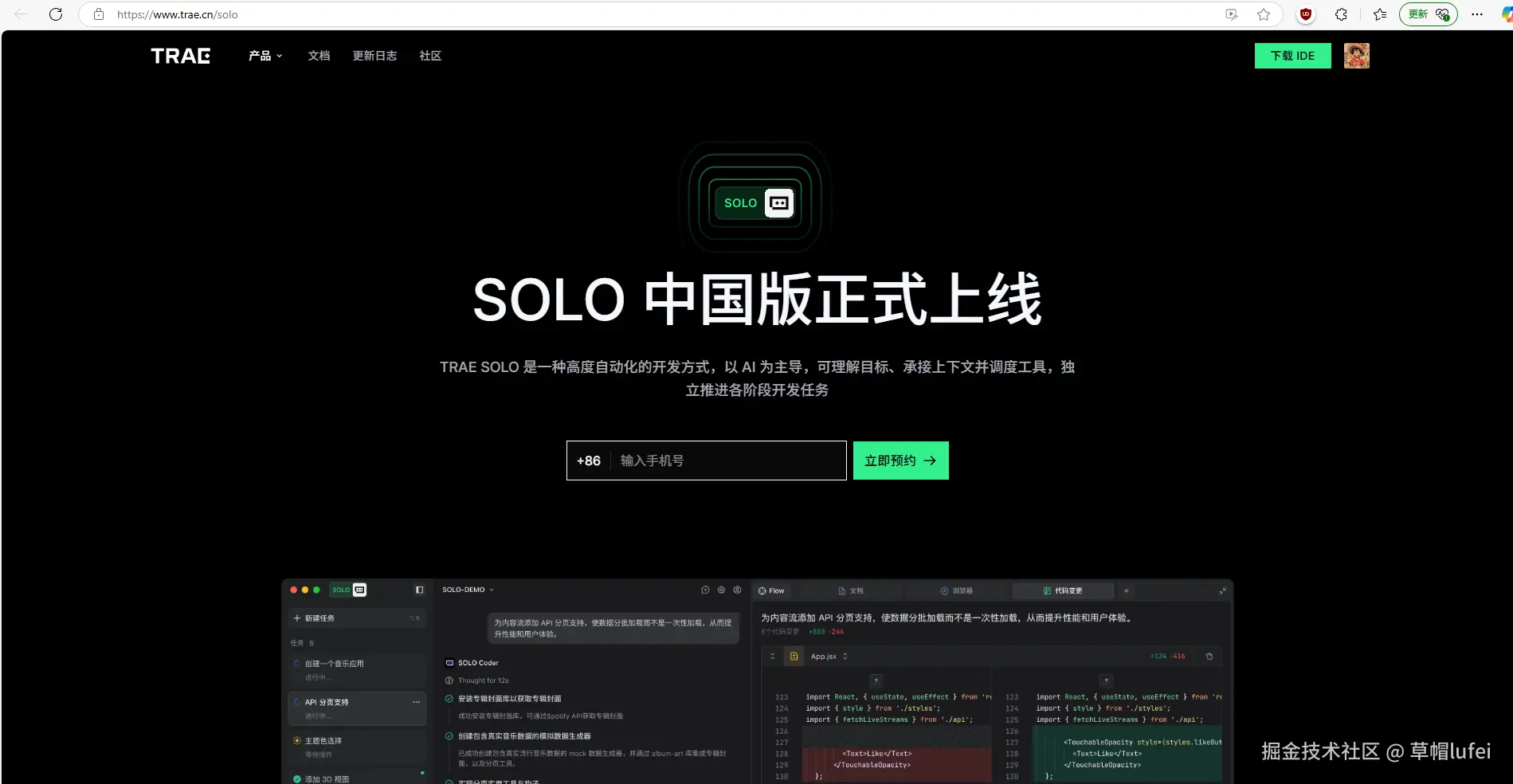This screenshot has height=784, width=1513.
Task: Expand the Thought for 12s section
Action: tap(477, 680)
